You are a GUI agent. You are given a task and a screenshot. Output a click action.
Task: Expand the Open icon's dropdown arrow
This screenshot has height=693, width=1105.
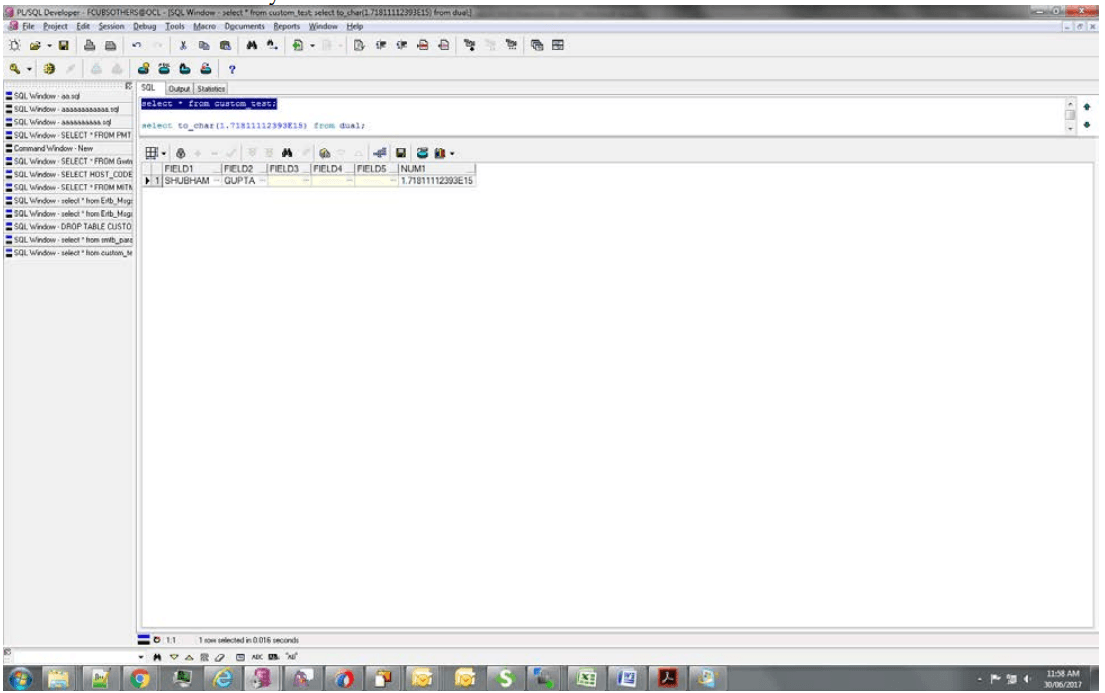tap(49, 46)
